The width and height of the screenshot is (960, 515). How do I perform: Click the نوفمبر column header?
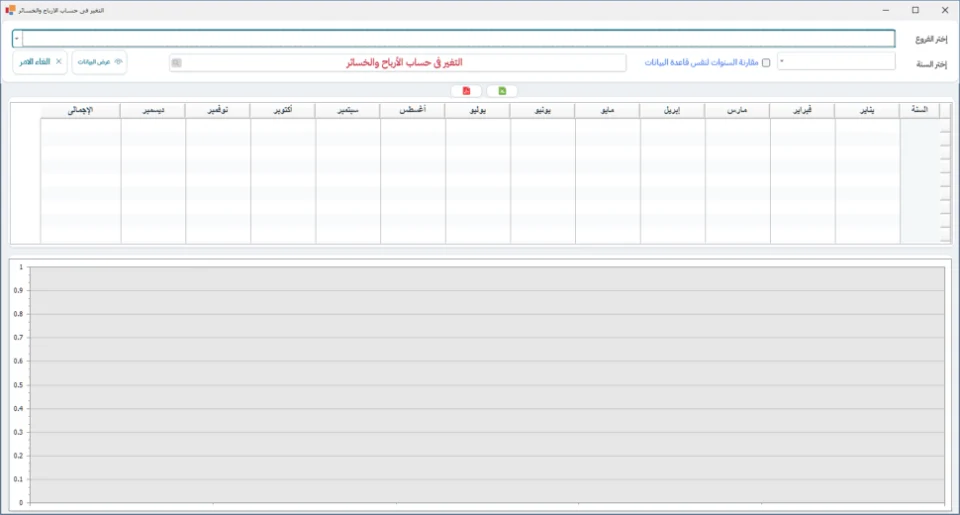pyautogui.click(x=218, y=110)
